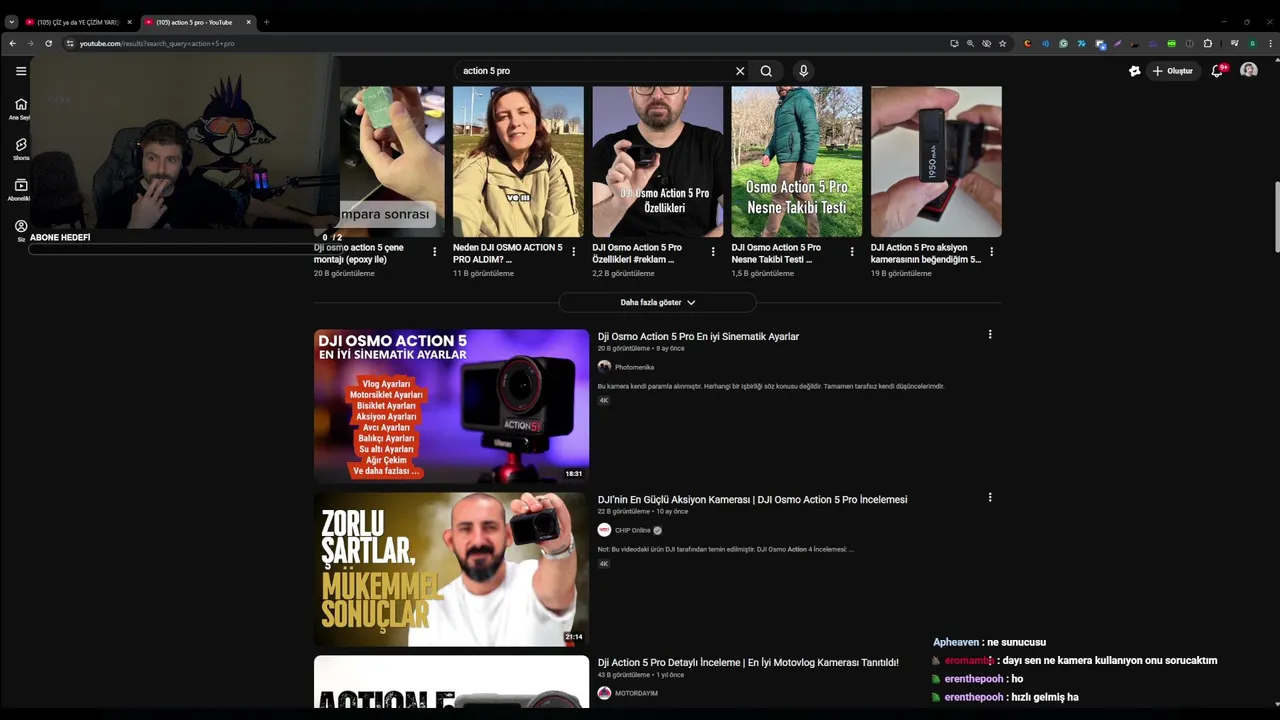Screen dimensions: 1280x720
Task: Click the Apheaven chat username
Action: coord(956,642)
